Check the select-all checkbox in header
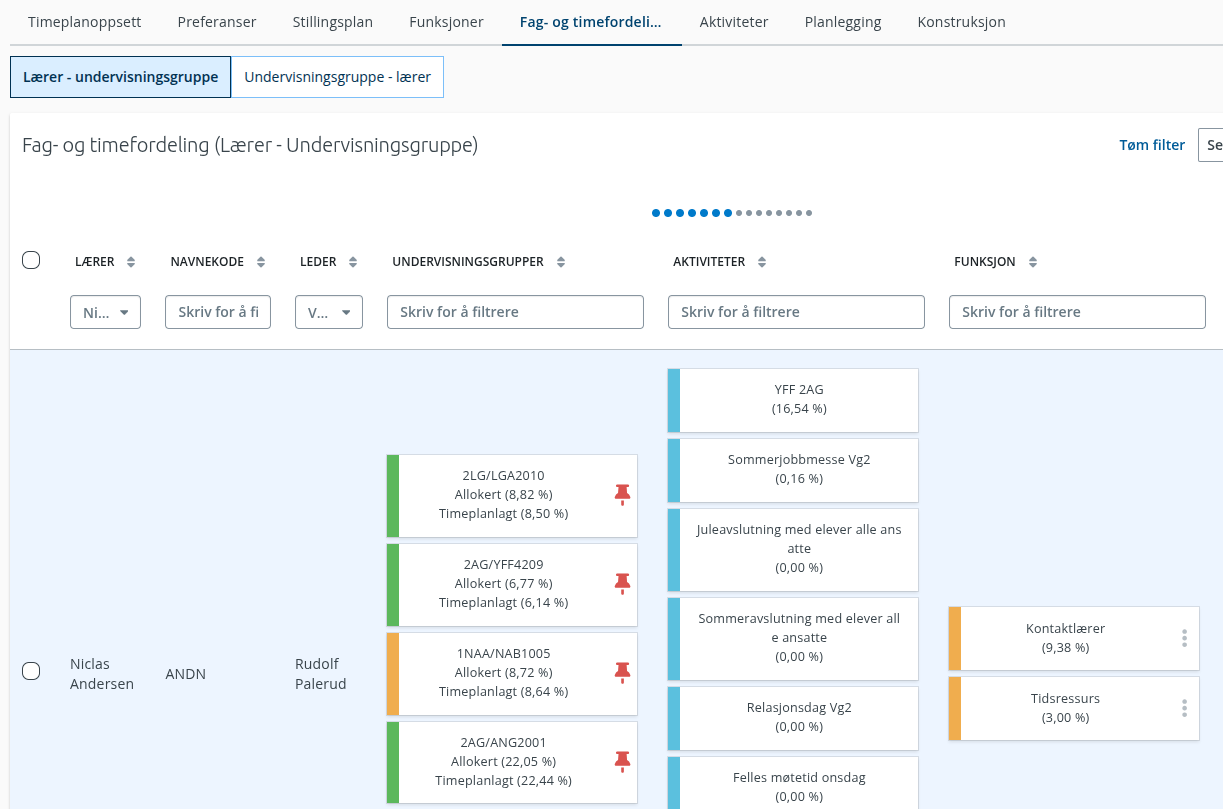This screenshot has height=809, width=1223. [31, 260]
